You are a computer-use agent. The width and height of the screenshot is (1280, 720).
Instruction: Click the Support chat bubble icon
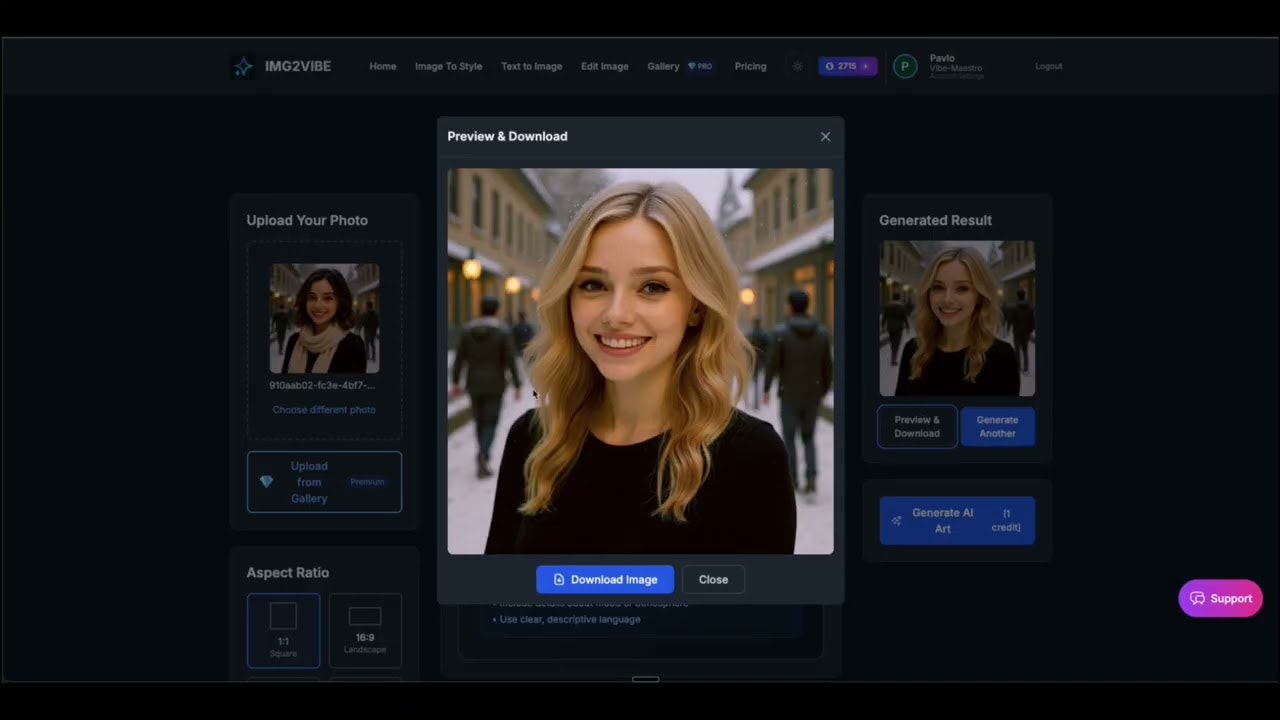1197,599
